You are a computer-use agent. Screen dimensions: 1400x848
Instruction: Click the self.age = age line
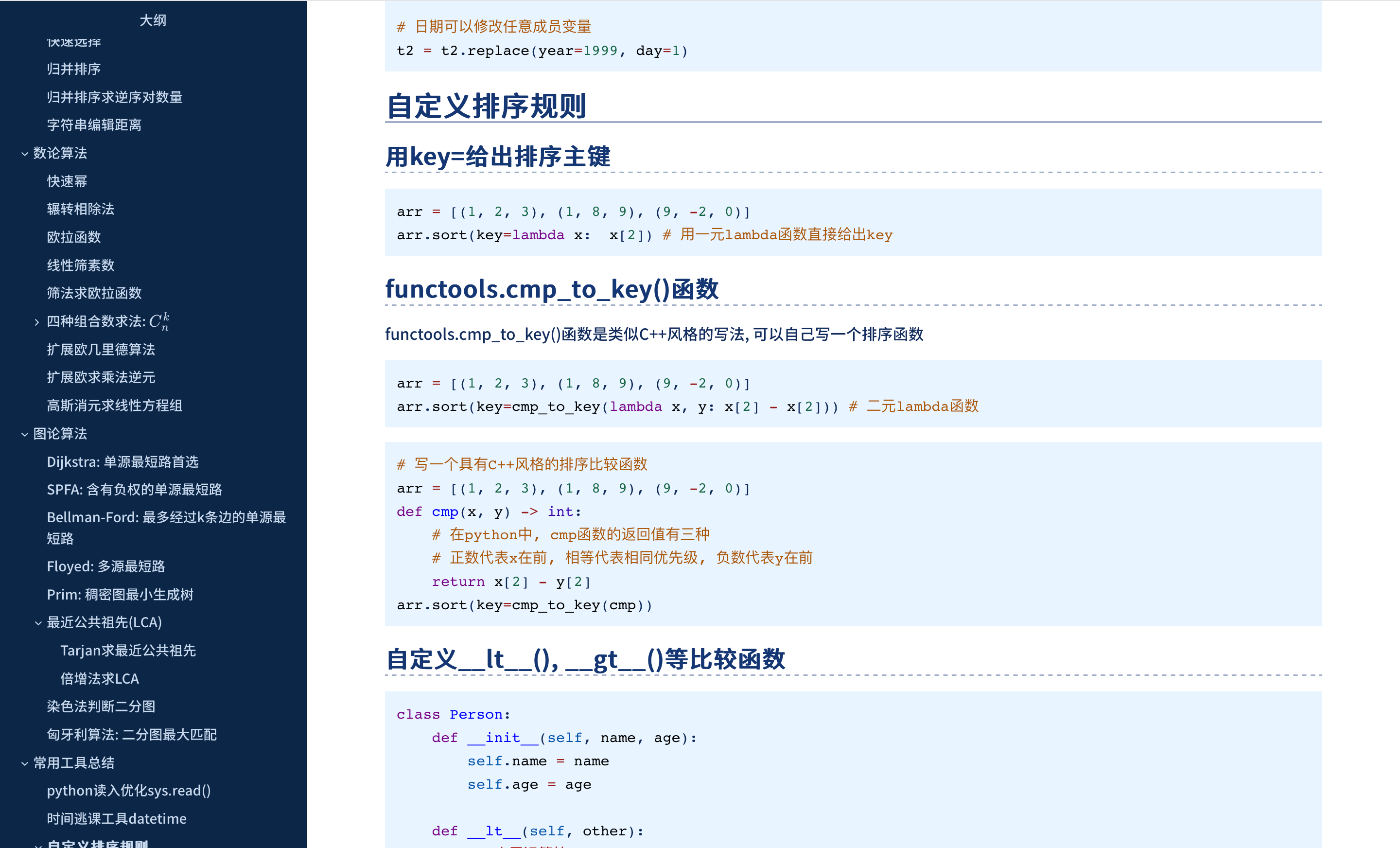(x=529, y=784)
